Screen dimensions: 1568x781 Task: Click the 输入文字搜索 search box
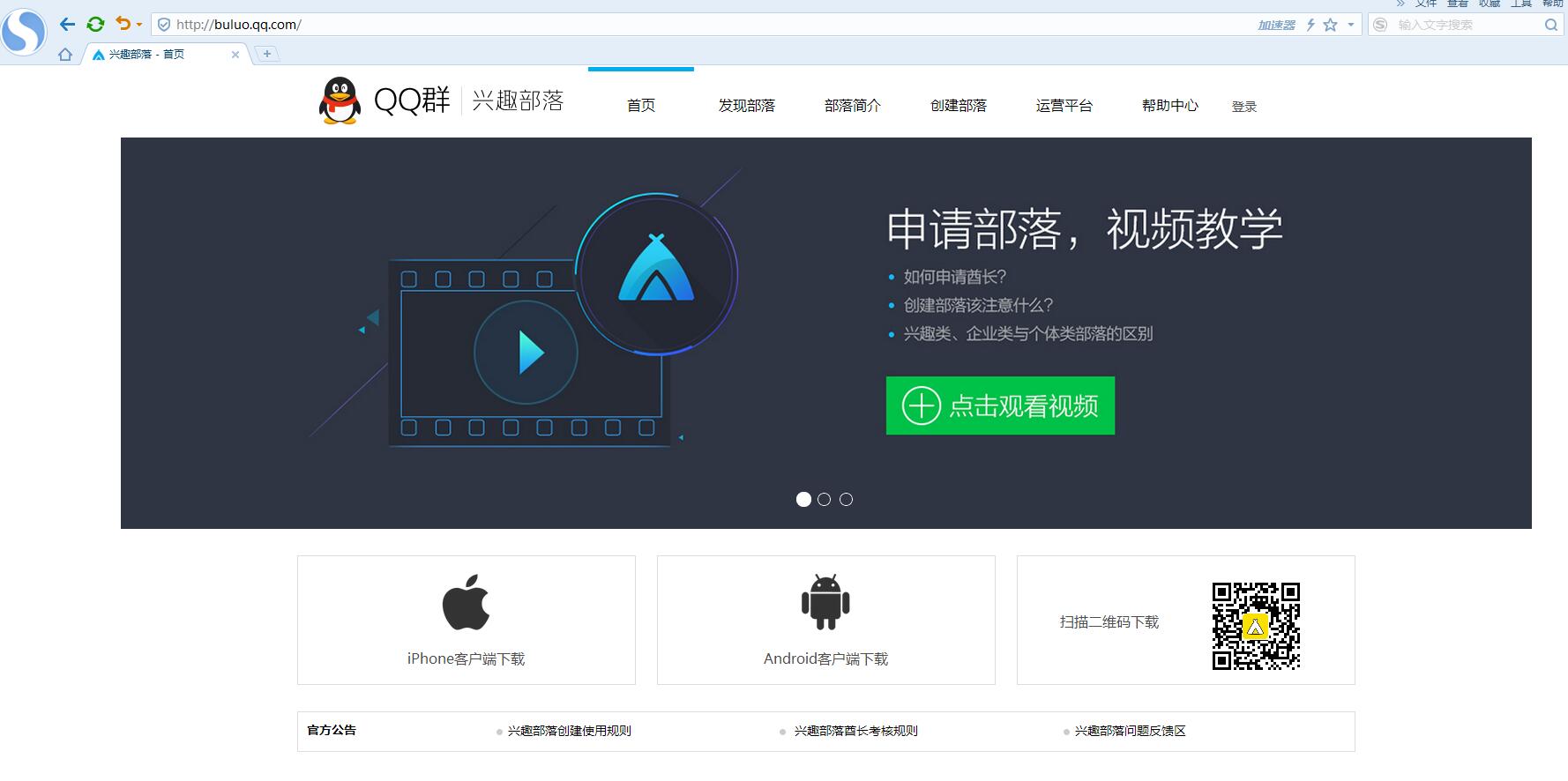[x=1464, y=25]
